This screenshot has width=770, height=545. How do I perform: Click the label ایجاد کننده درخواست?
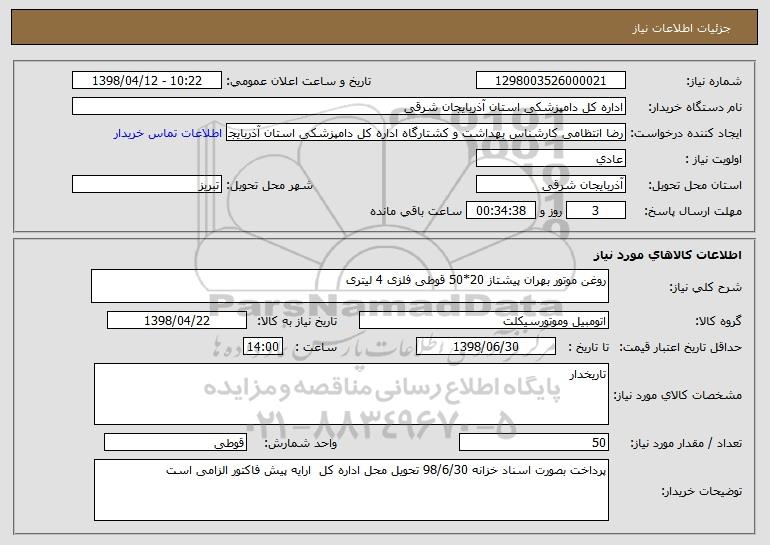pos(686,134)
